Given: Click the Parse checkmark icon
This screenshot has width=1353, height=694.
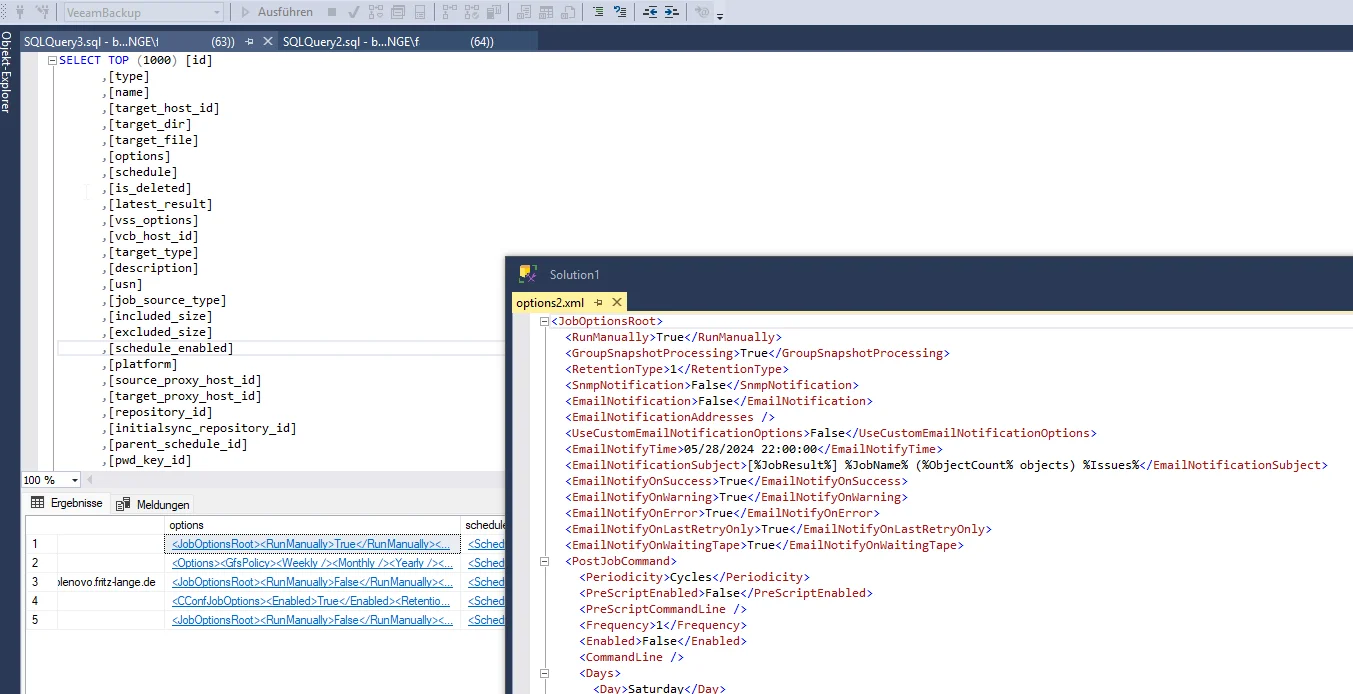Looking at the screenshot, I should 353,12.
